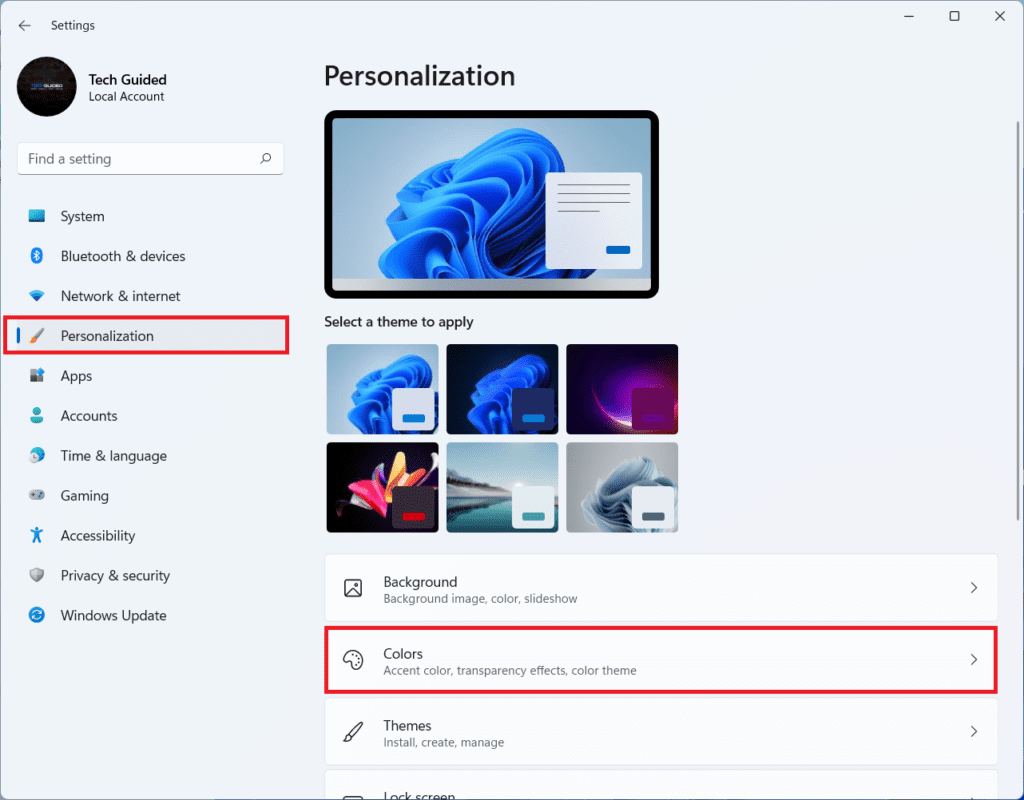Open the Lock screen settings row
1024x800 pixels.
[660, 792]
